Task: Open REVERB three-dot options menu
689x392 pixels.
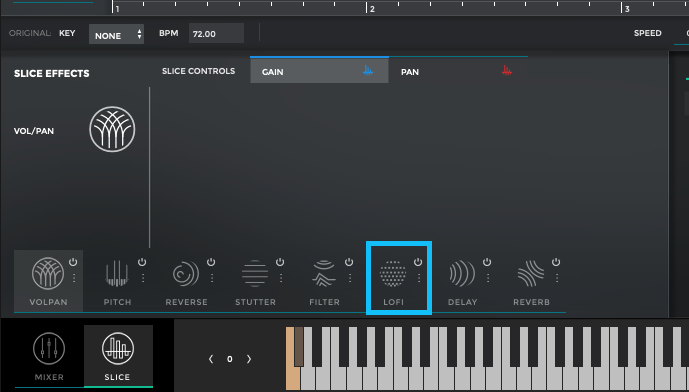Action: (x=557, y=278)
